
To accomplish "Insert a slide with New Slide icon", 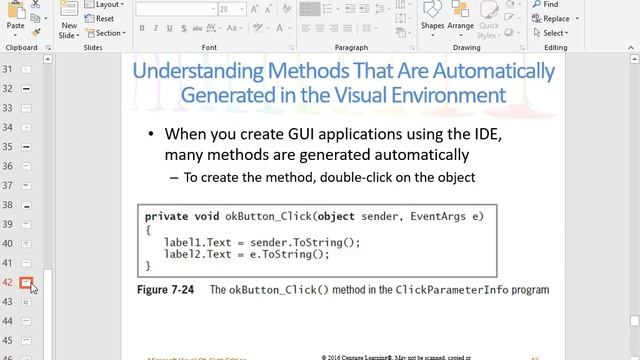I will [69, 9].
